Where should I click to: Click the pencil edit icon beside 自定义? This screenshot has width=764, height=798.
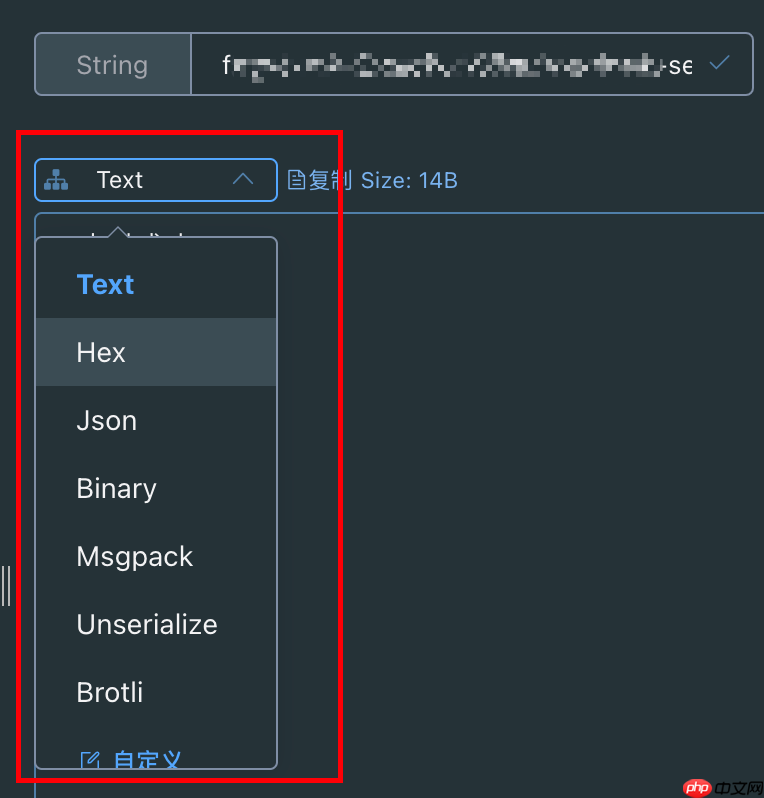[x=90, y=760]
